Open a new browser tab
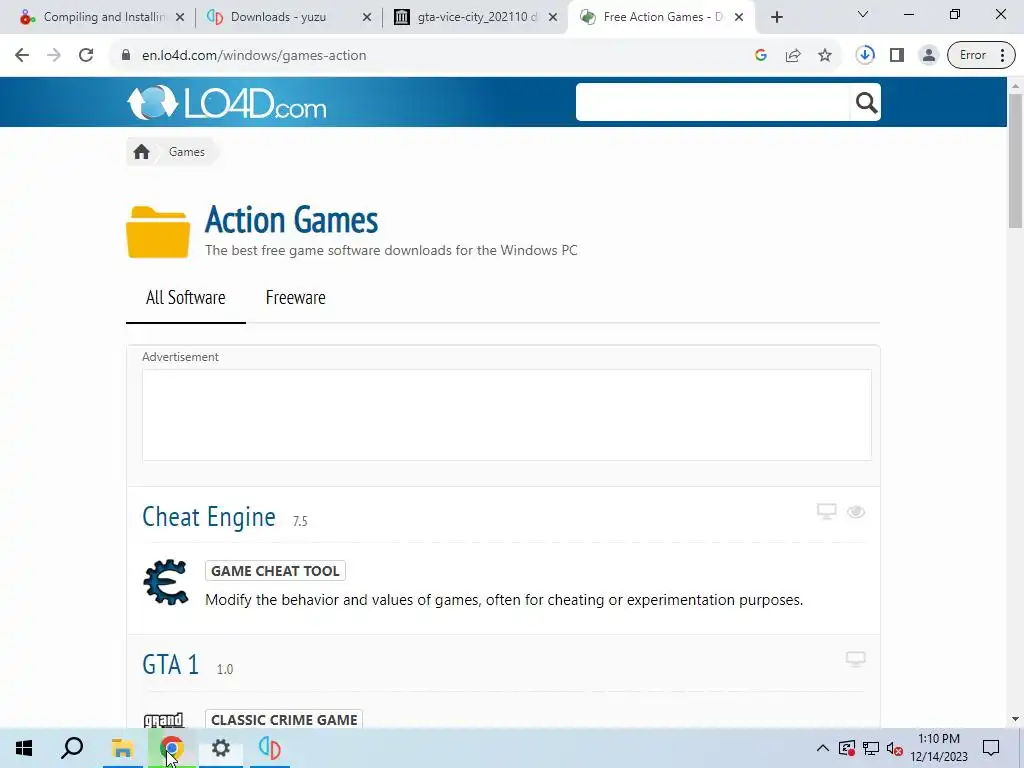The width and height of the screenshot is (1024, 768). pyautogui.click(x=776, y=17)
